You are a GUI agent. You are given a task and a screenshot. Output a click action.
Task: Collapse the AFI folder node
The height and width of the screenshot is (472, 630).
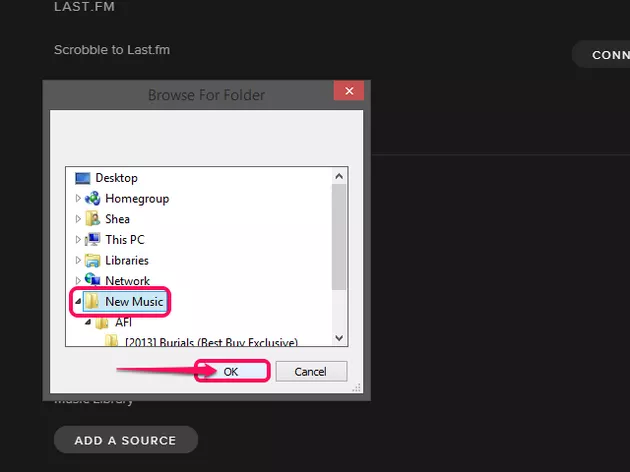(88, 322)
